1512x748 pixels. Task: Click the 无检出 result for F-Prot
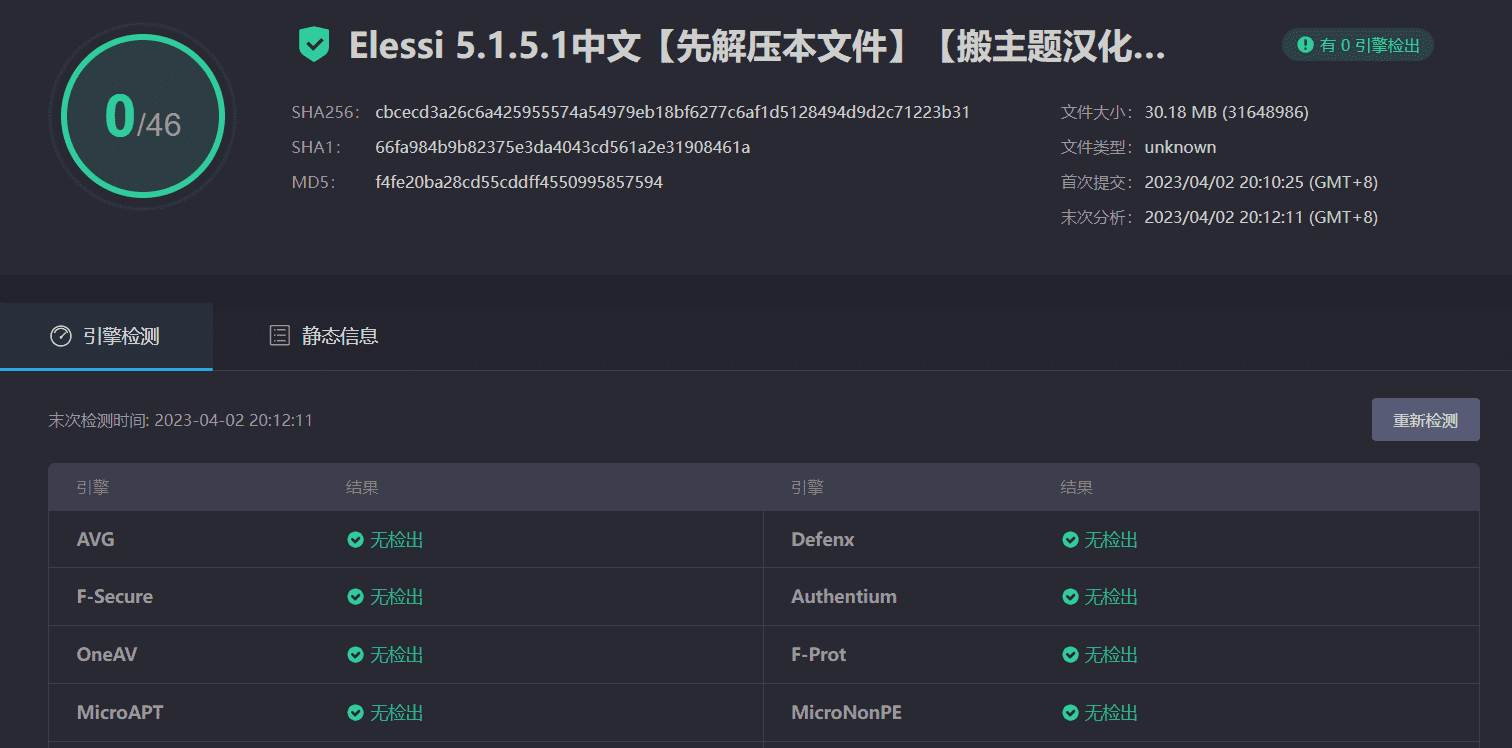click(1112, 655)
